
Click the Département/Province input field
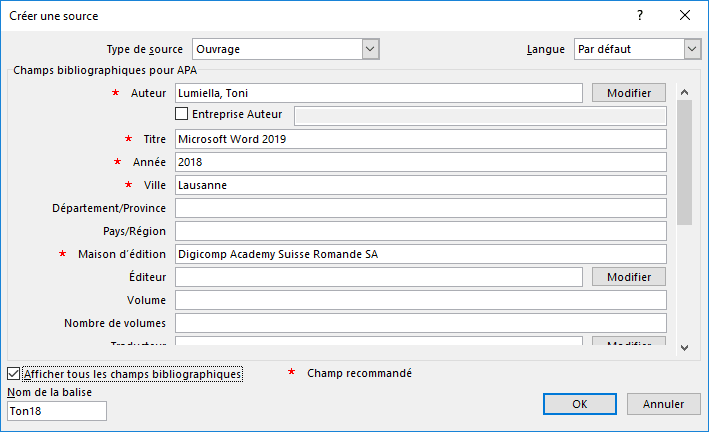click(x=421, y=208)
